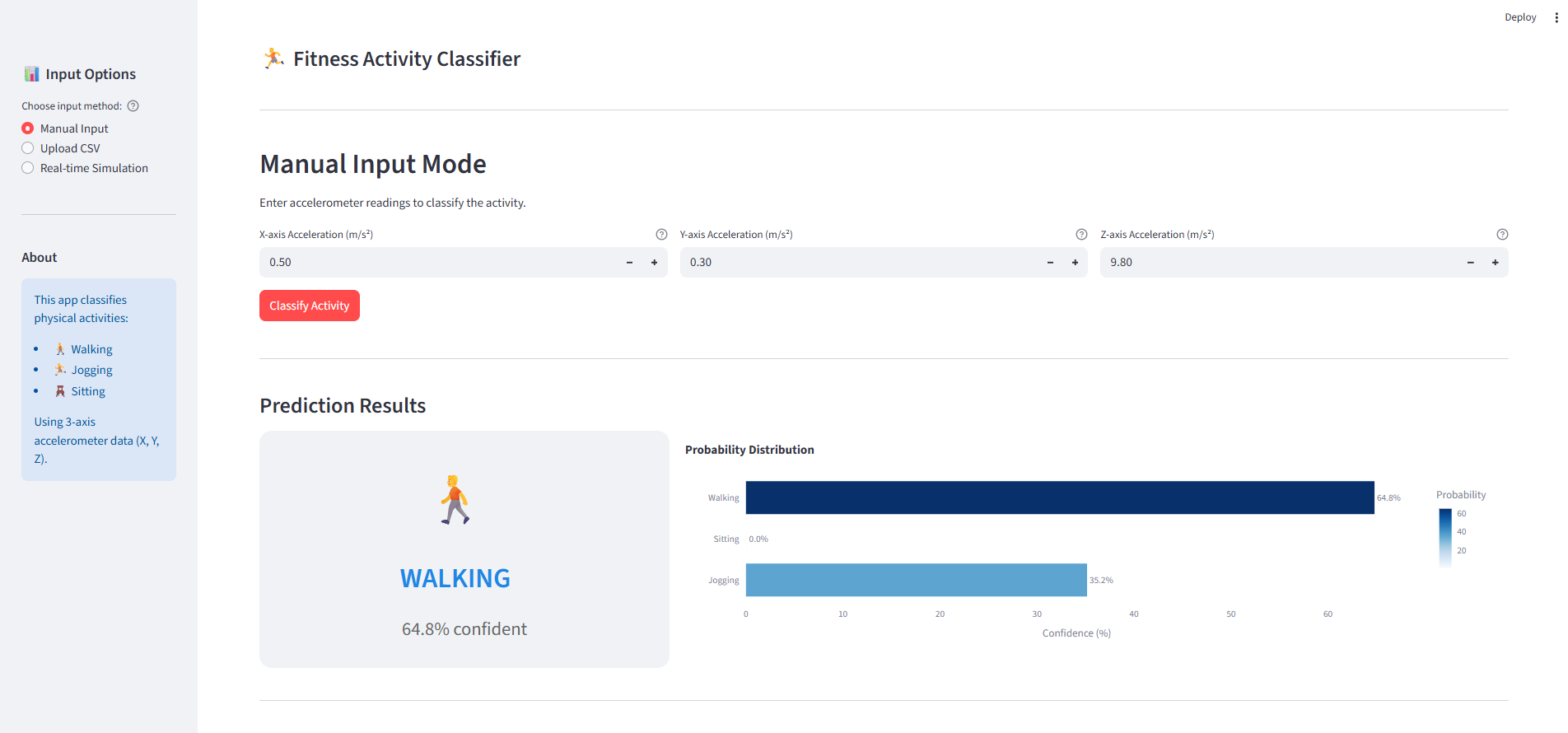
Task: Click the bar chart icon by Input Options
Action: tap(31, 74)
